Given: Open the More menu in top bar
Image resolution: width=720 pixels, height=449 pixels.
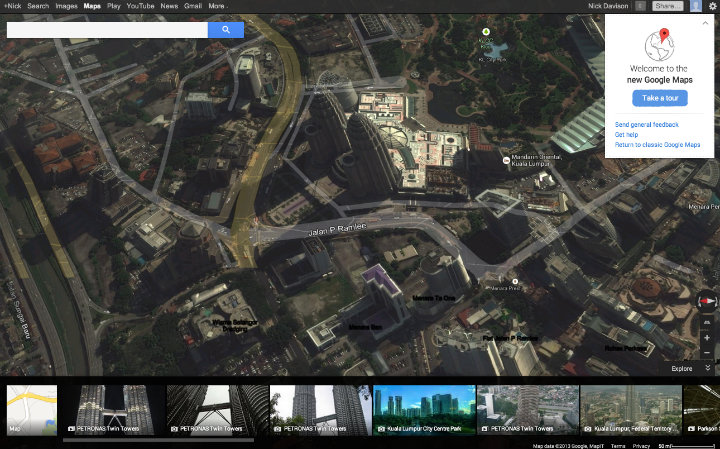Looking at the screenshot, I should pos(217,6).
